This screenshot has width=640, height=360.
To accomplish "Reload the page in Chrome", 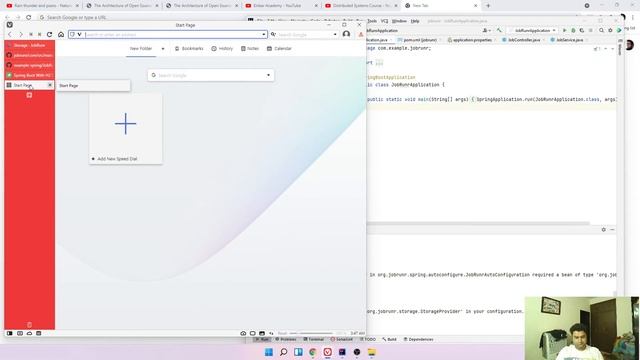I will 29,18.
